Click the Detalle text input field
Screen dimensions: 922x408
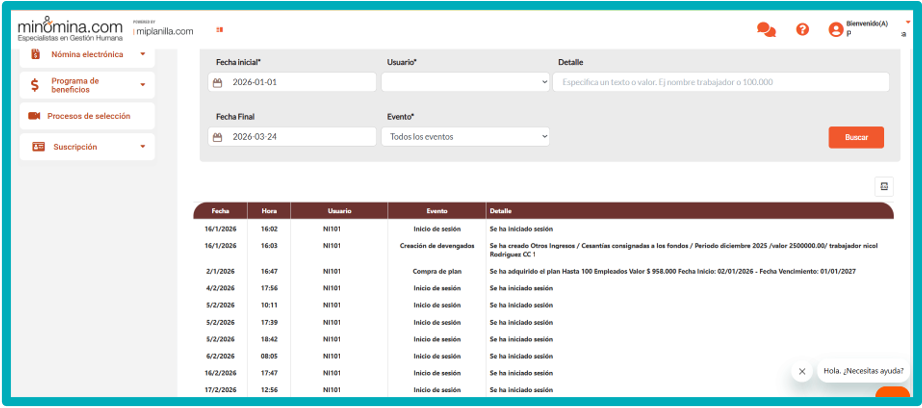[x=720, y=82]
